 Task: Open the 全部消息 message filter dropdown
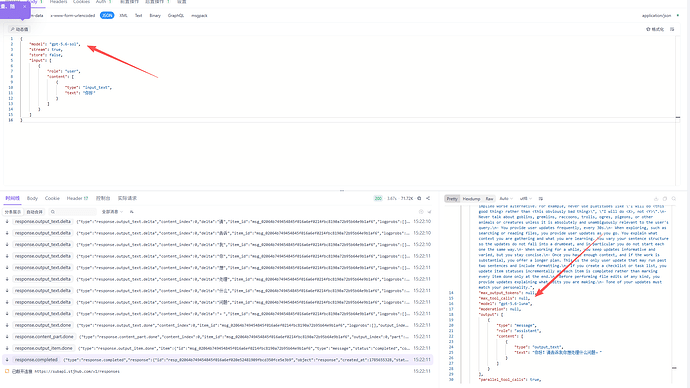(112, 212)
